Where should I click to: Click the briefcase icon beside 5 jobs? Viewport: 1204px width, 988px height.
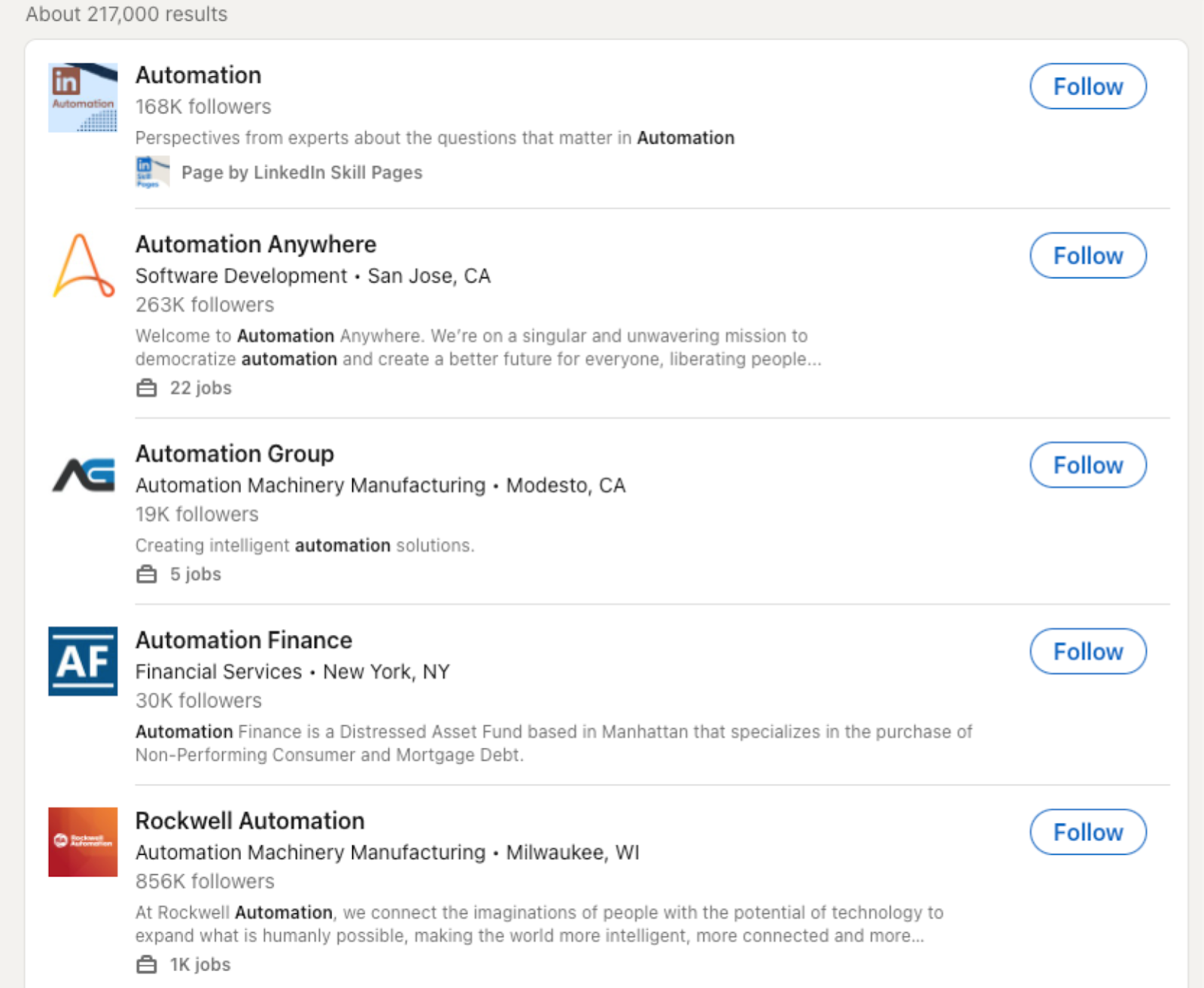[x=145, y=573]
